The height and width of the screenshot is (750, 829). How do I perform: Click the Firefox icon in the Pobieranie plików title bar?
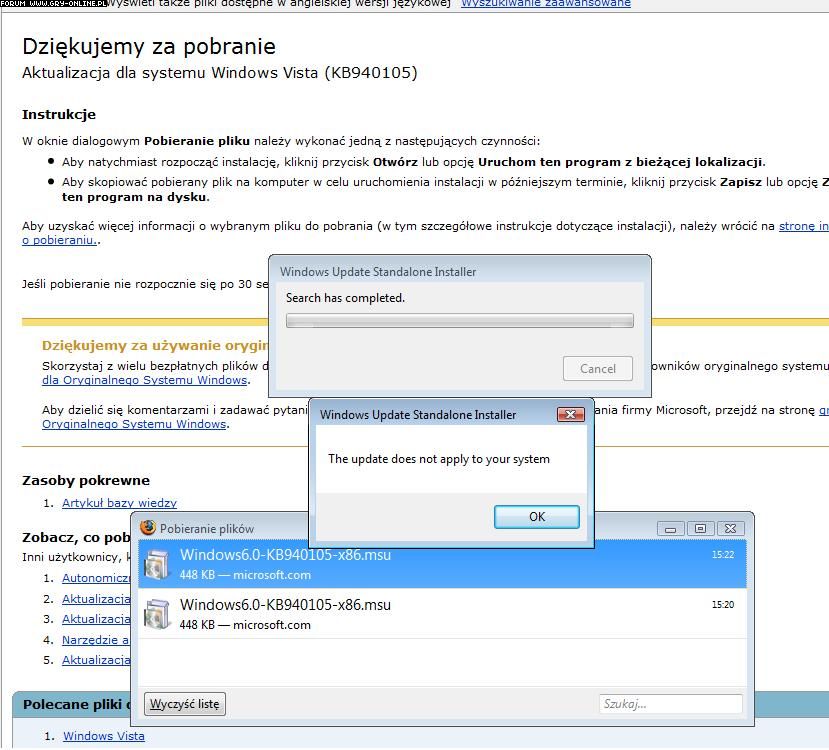point(148,528)
